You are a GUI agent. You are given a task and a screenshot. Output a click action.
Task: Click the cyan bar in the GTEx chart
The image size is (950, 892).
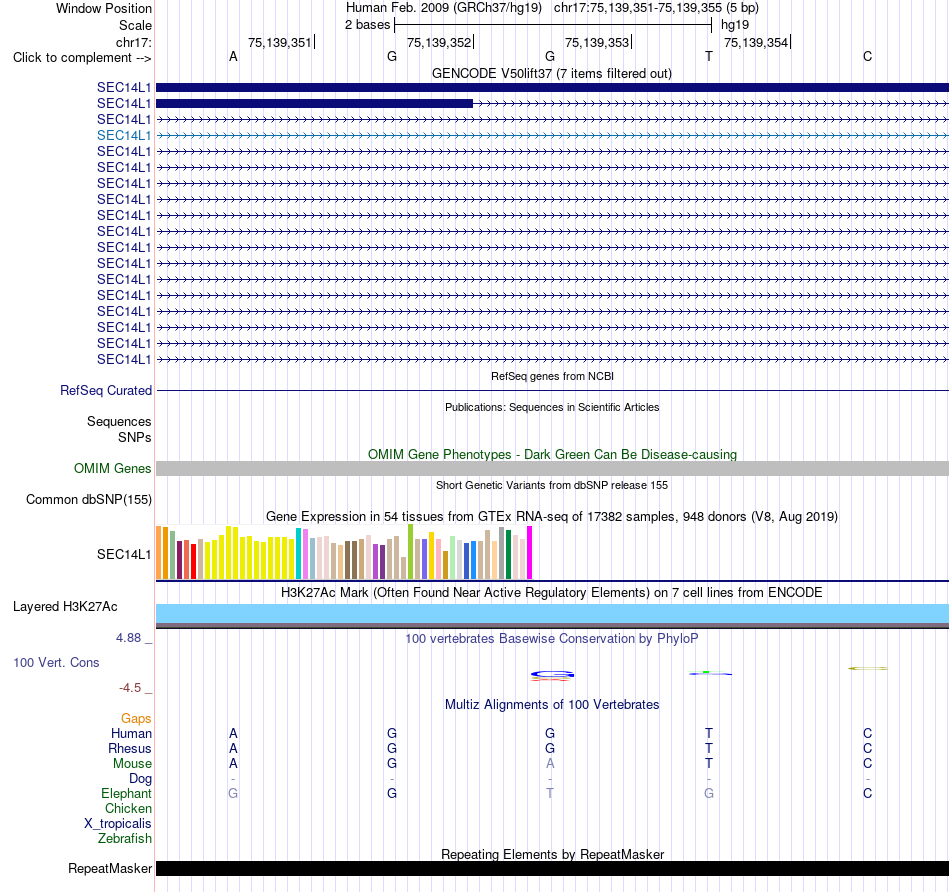[299, 553]
